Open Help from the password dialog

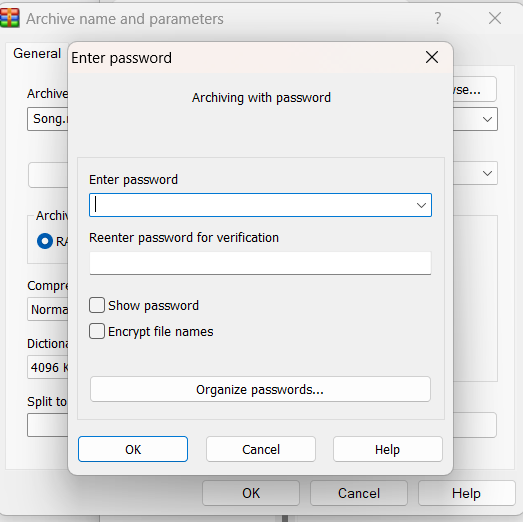(388, 449)
